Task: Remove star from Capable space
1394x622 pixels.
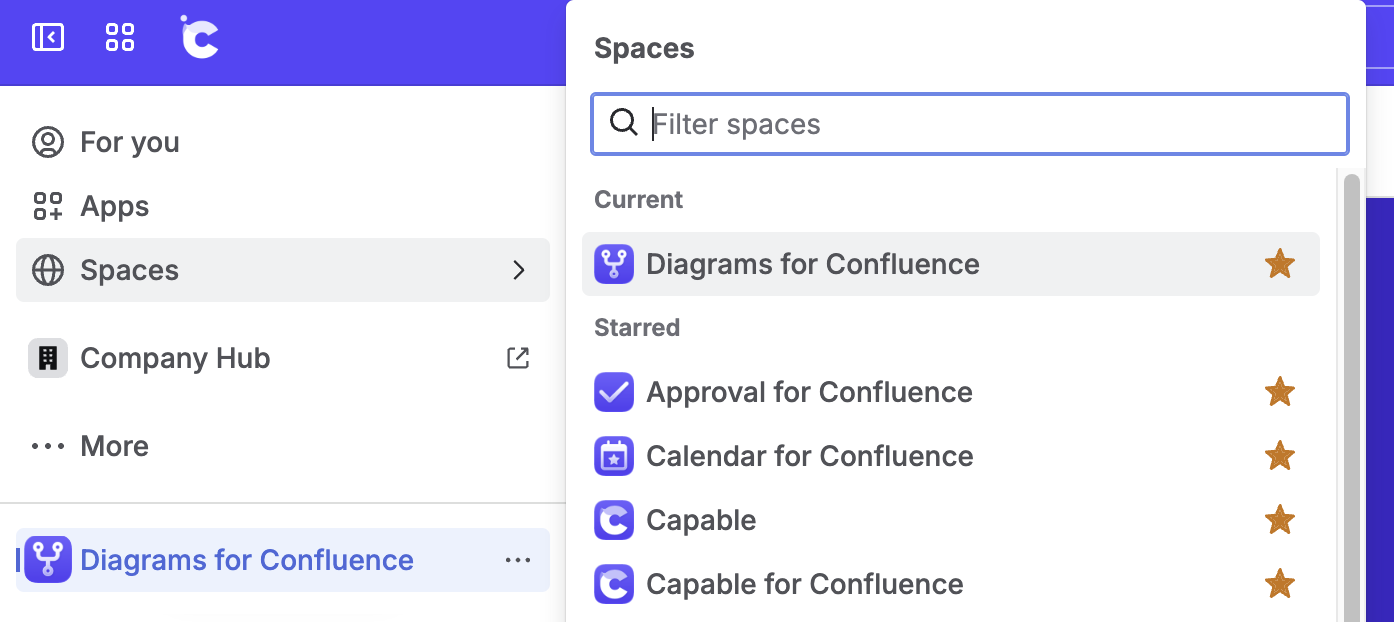Action: coord(1279,520)
